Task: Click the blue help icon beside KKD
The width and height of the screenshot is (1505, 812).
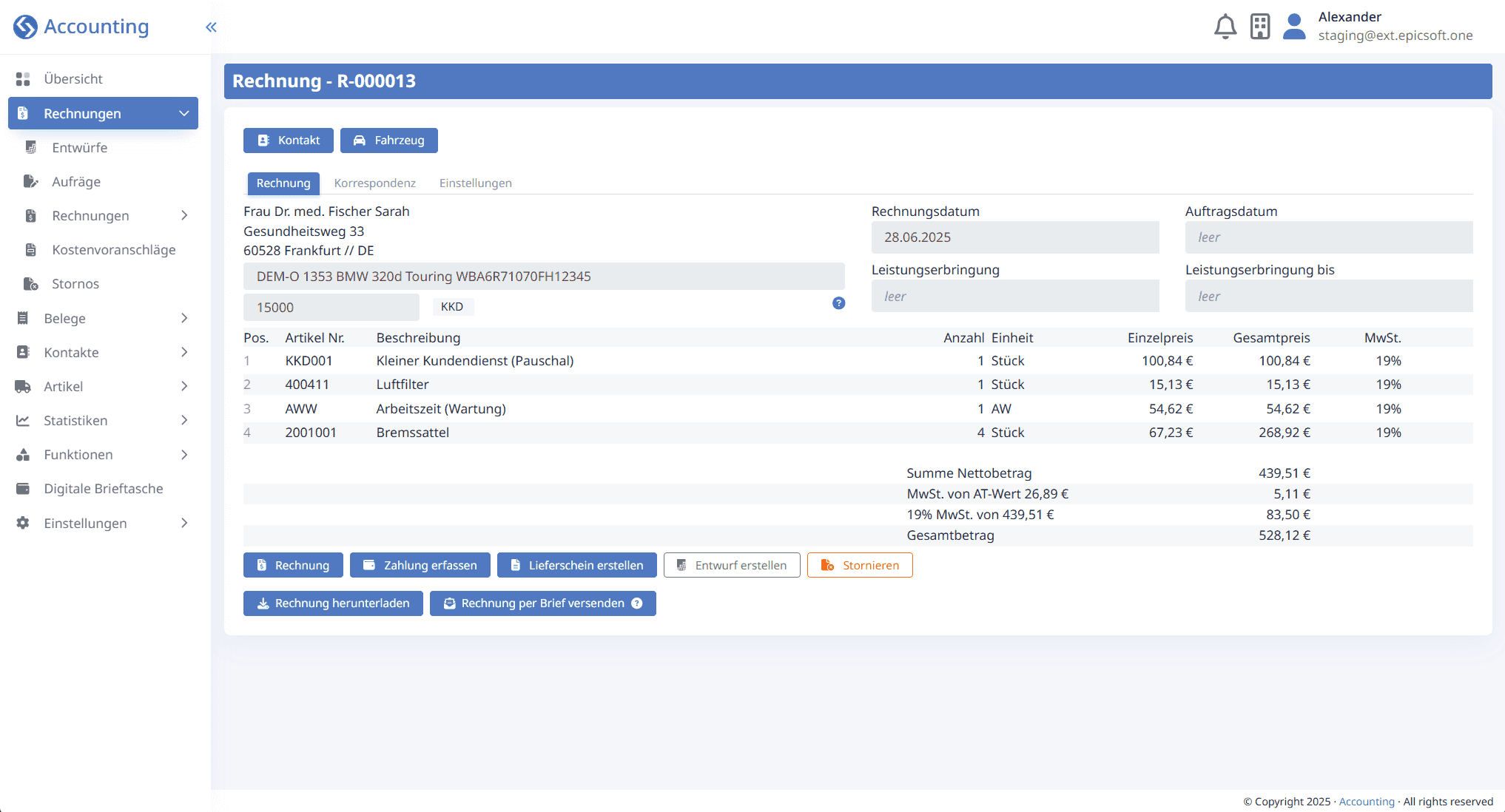Action: (x=838, y=303)
